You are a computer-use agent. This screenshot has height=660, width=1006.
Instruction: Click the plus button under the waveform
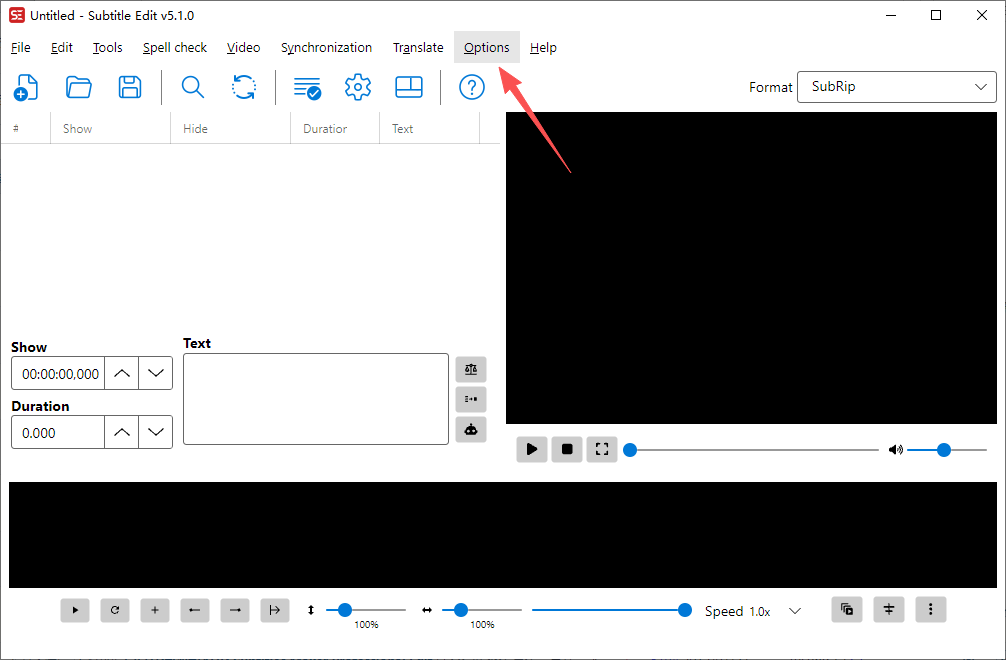pos(155,610)
